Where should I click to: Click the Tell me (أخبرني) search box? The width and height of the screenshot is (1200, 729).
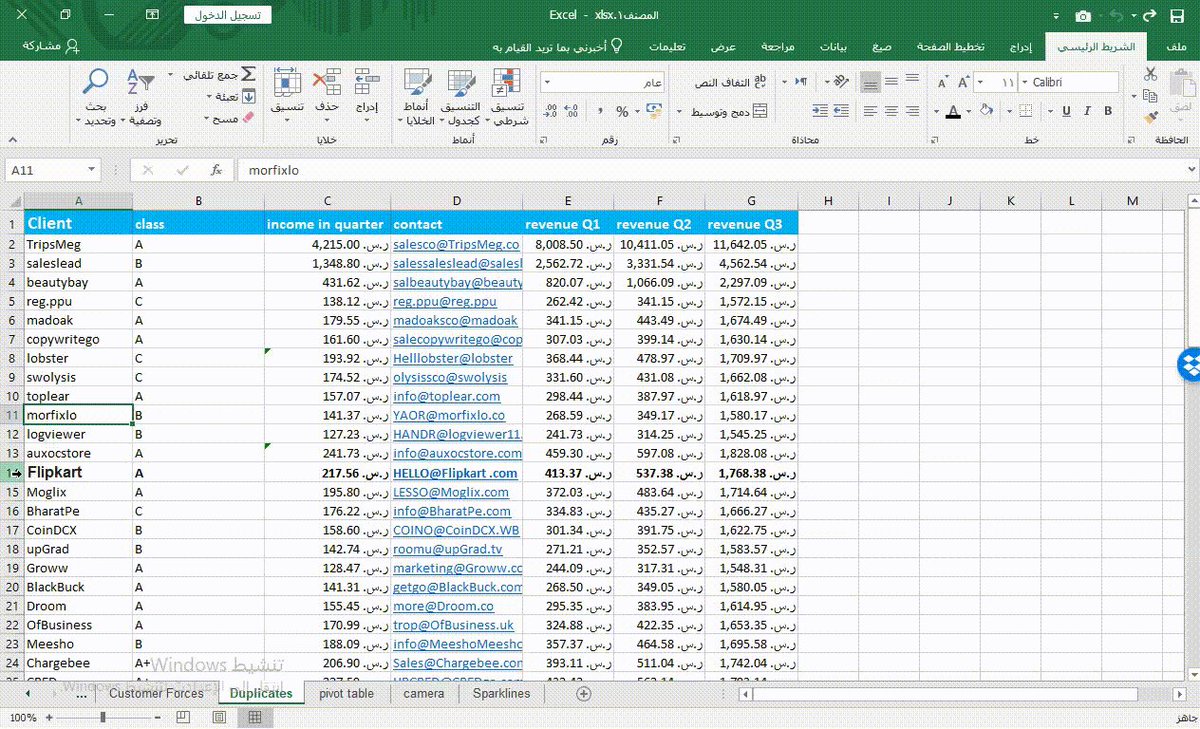557,46
